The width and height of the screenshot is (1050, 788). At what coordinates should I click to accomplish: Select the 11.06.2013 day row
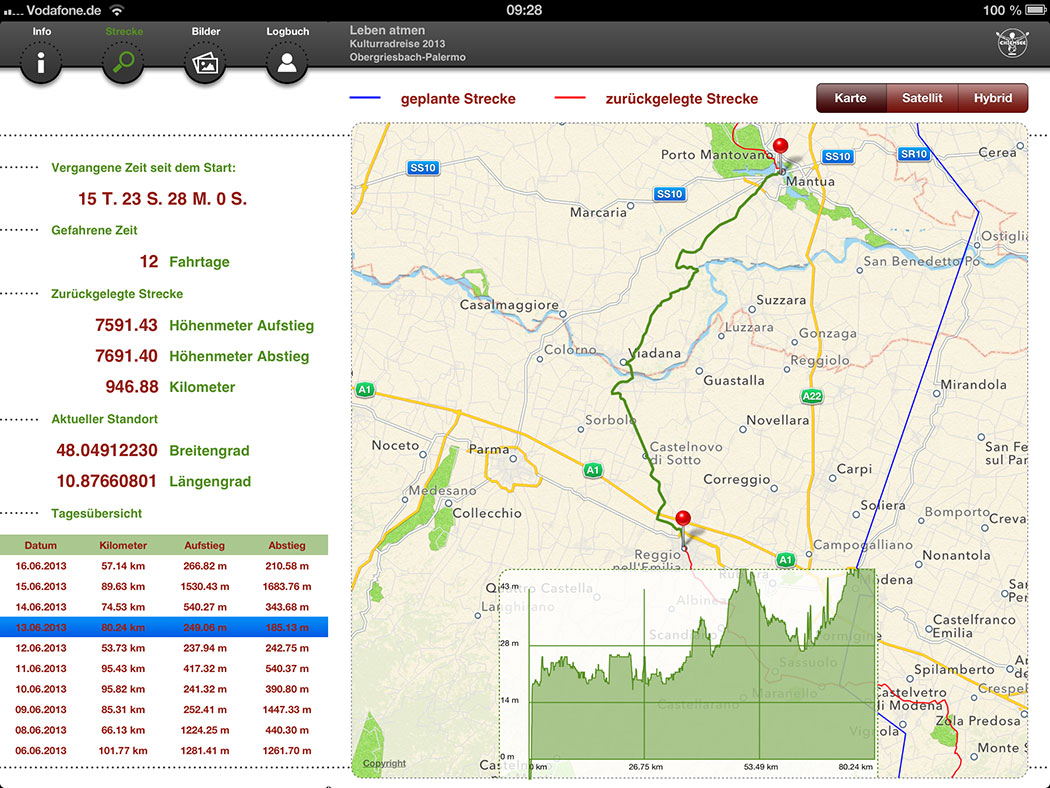(x=164, y=668)
